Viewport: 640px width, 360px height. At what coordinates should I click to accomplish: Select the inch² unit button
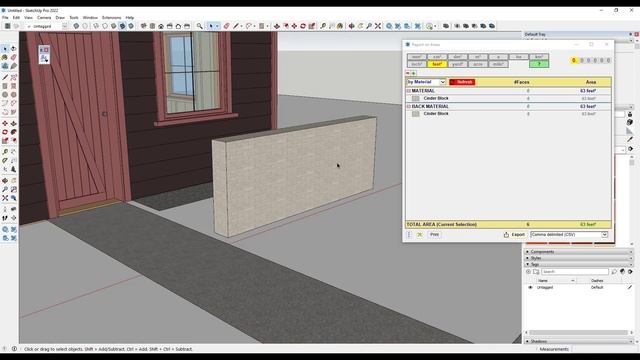[x=416, y=64]
